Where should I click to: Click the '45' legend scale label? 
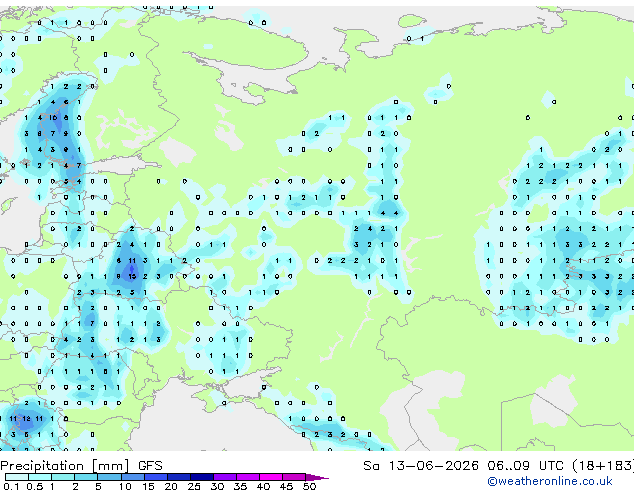pos(286,486)
